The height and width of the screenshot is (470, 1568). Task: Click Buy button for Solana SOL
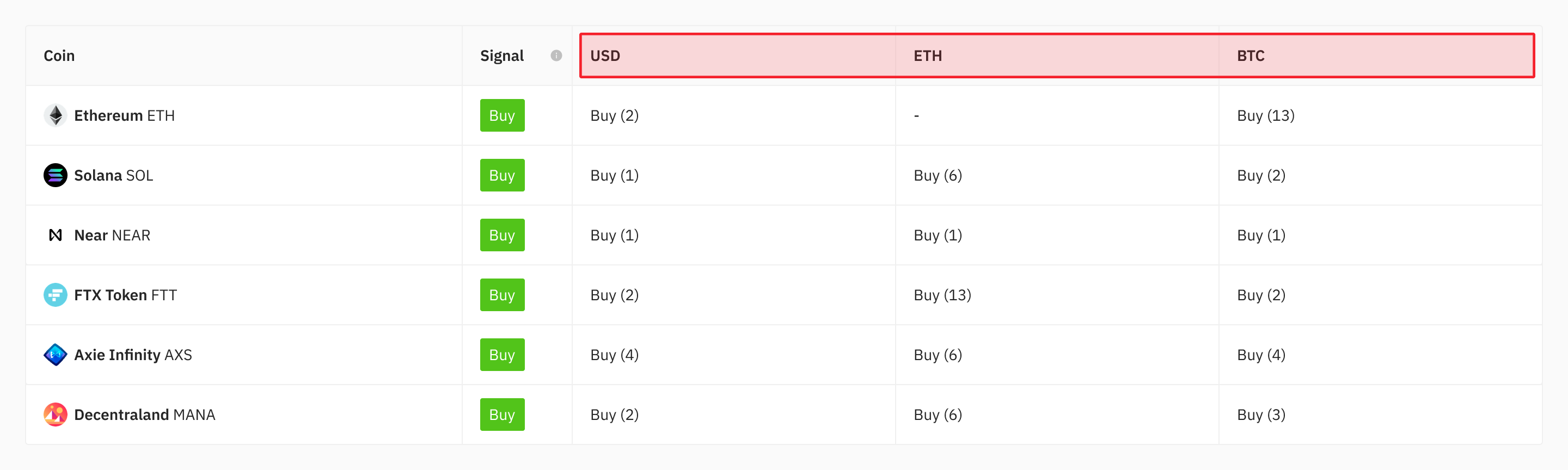pos(501,175)
